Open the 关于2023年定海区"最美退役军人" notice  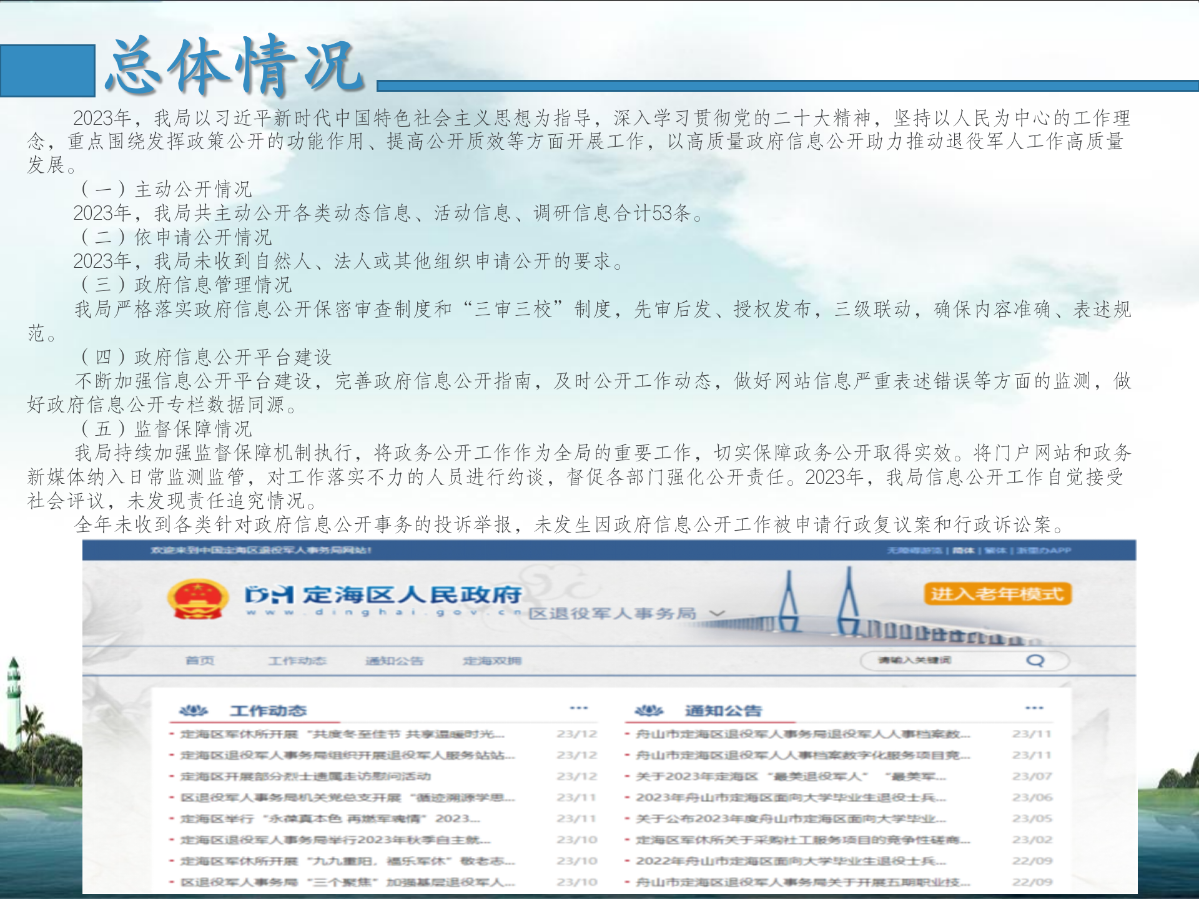click(790, 777)
